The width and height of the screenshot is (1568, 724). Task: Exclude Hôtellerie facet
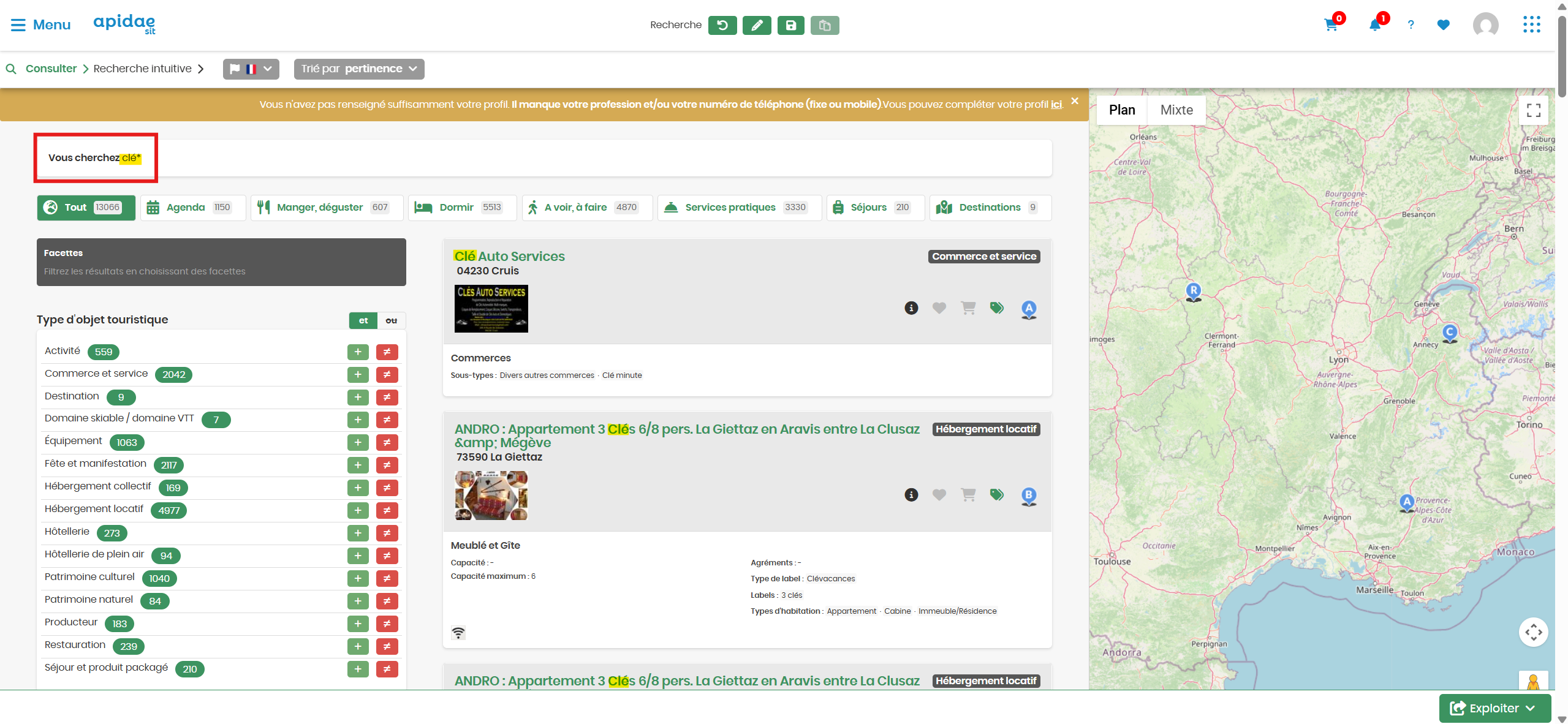point(387,533)
